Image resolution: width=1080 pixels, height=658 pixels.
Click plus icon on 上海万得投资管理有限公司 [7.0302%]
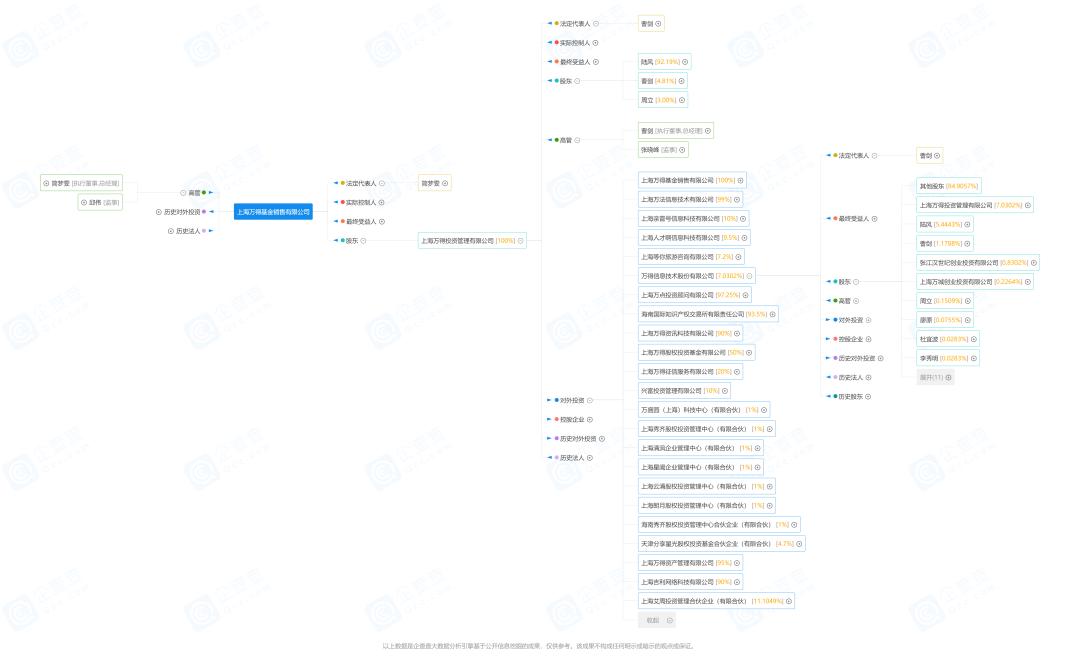pos(1028,205)
